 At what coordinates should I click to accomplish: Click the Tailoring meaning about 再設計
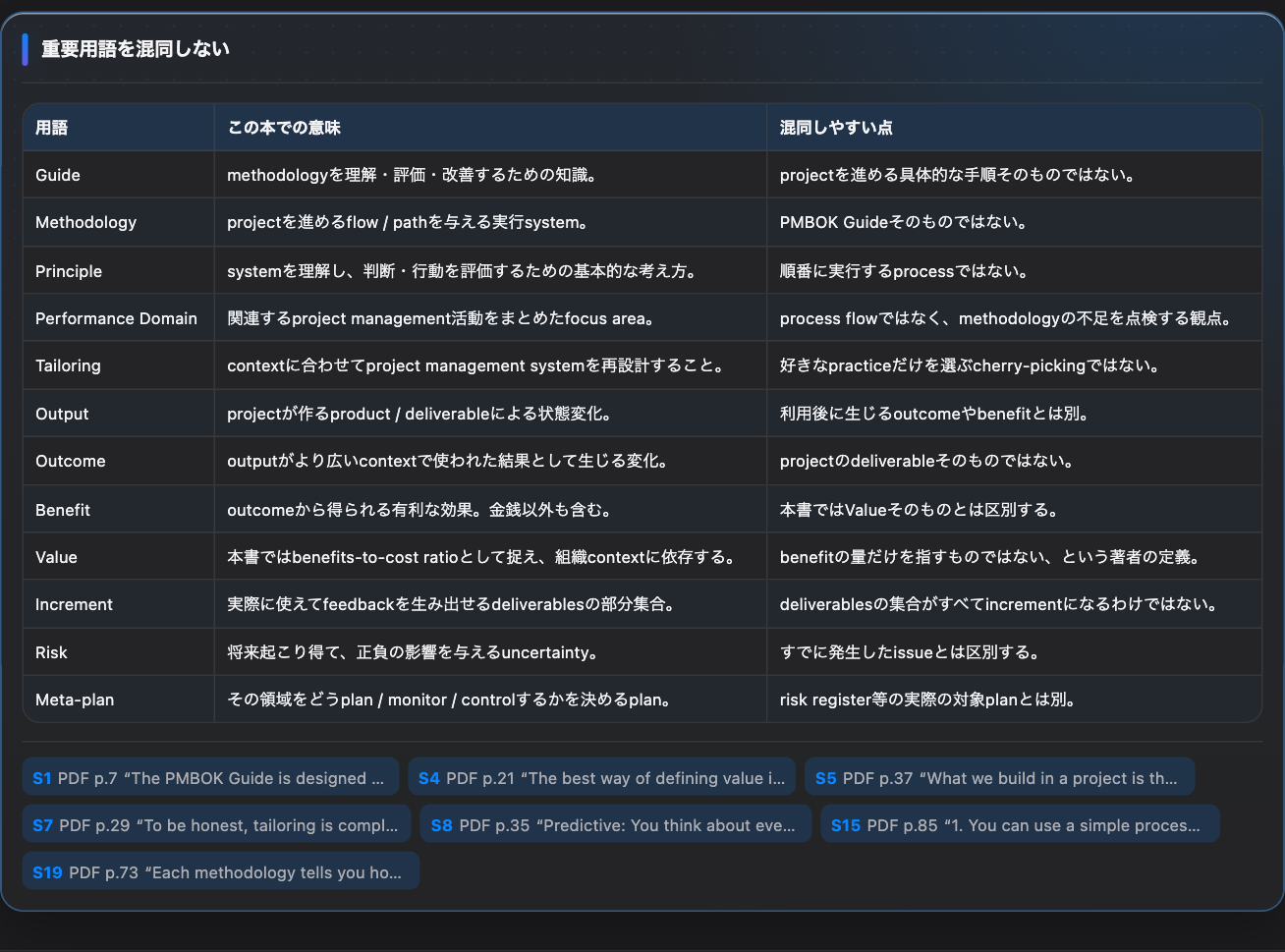(490, 365)
